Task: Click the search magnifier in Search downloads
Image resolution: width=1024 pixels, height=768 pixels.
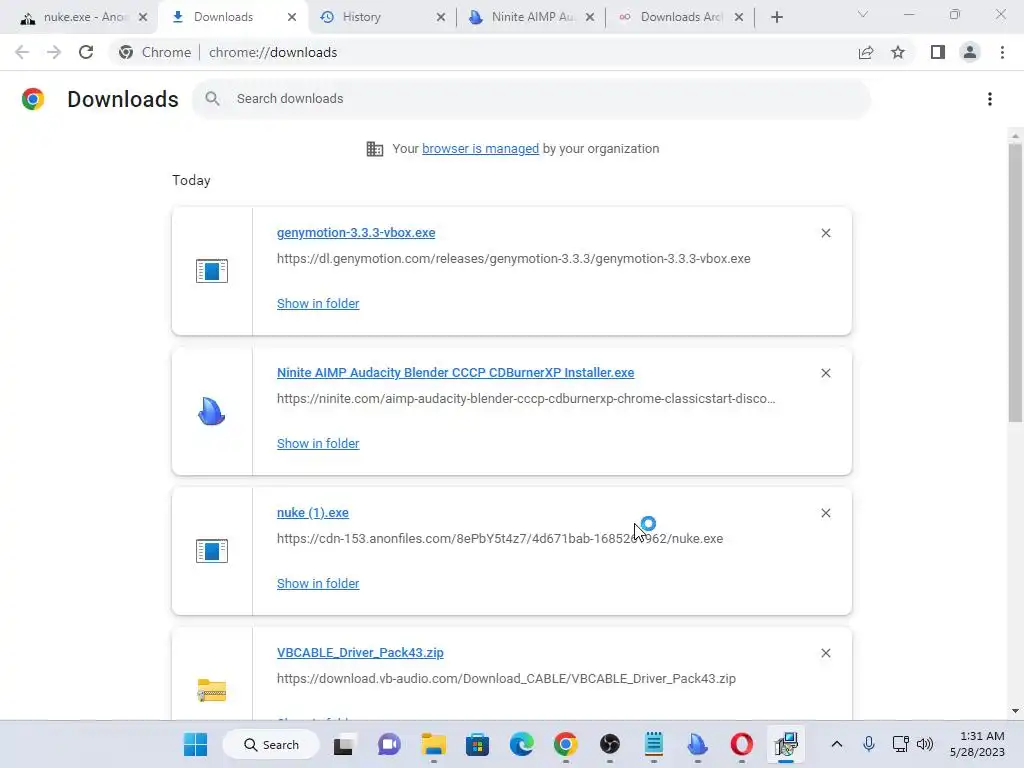Action: point(212,99)
